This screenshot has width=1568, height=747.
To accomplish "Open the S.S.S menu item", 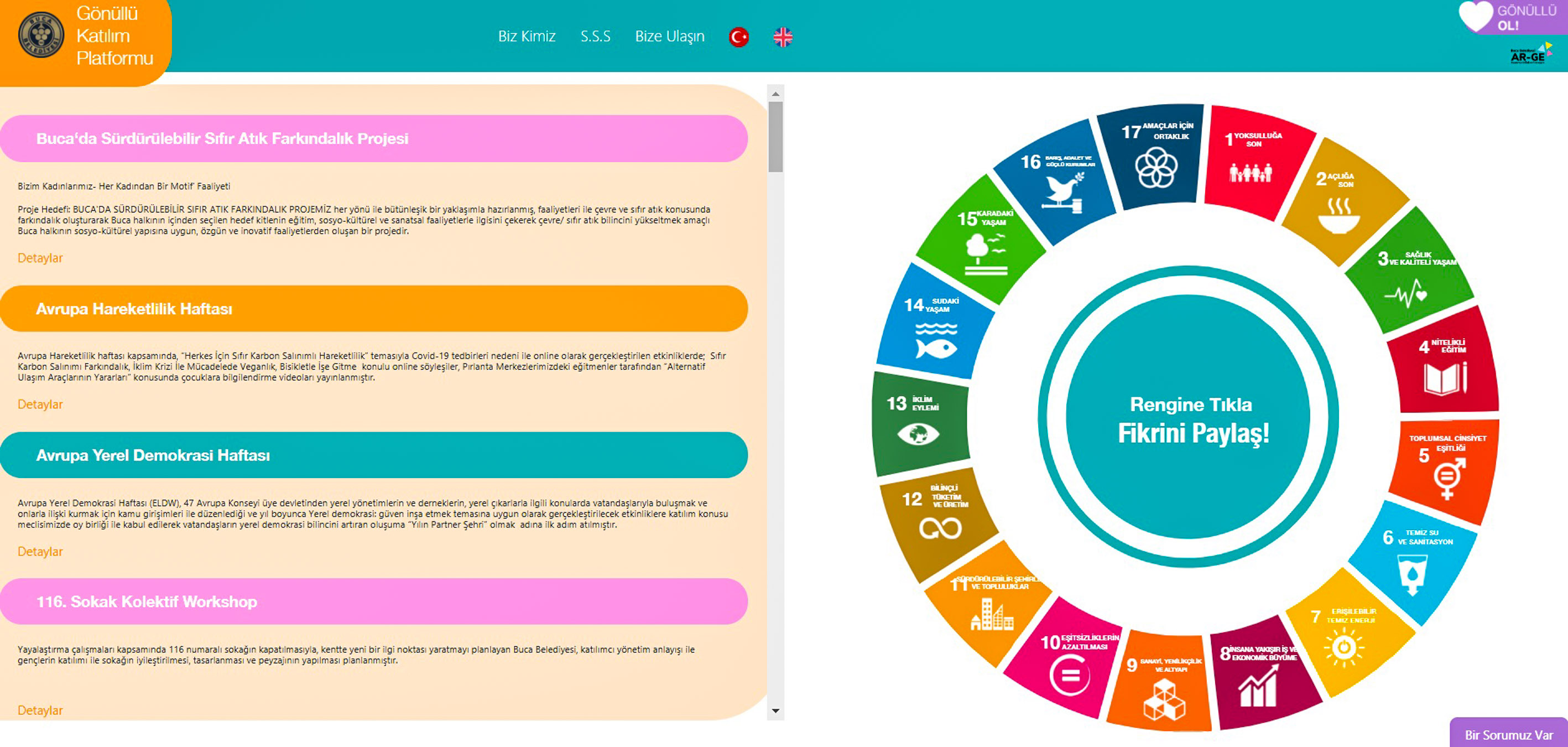I will tap(595, 37).
